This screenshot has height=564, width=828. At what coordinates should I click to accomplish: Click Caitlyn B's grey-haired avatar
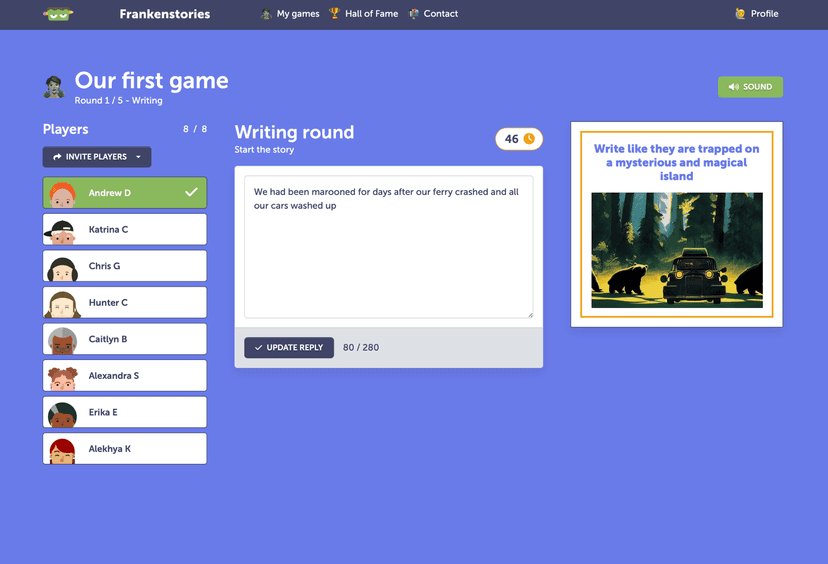(62, 341)
